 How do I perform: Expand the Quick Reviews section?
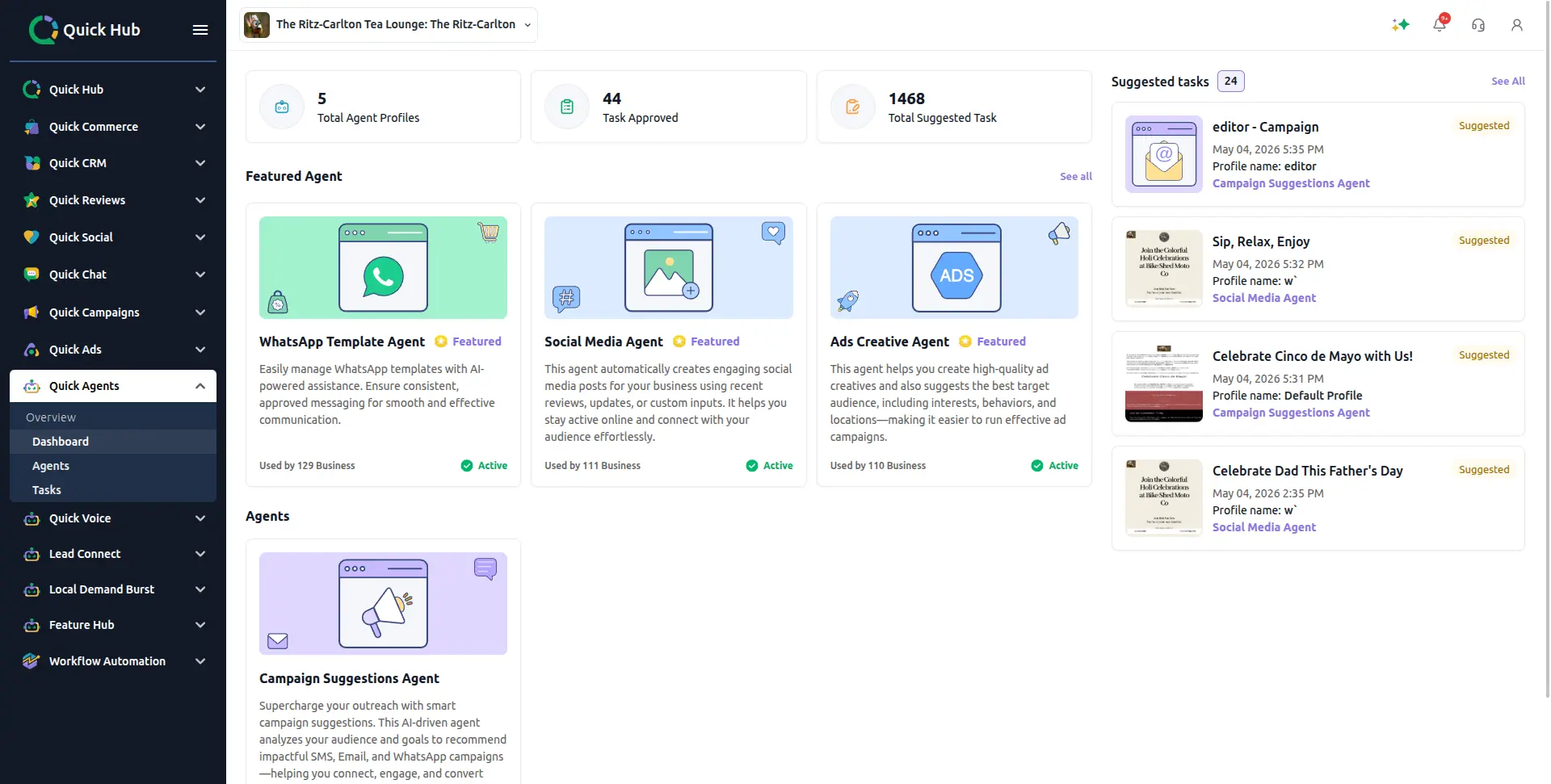[x=200, y=200]
